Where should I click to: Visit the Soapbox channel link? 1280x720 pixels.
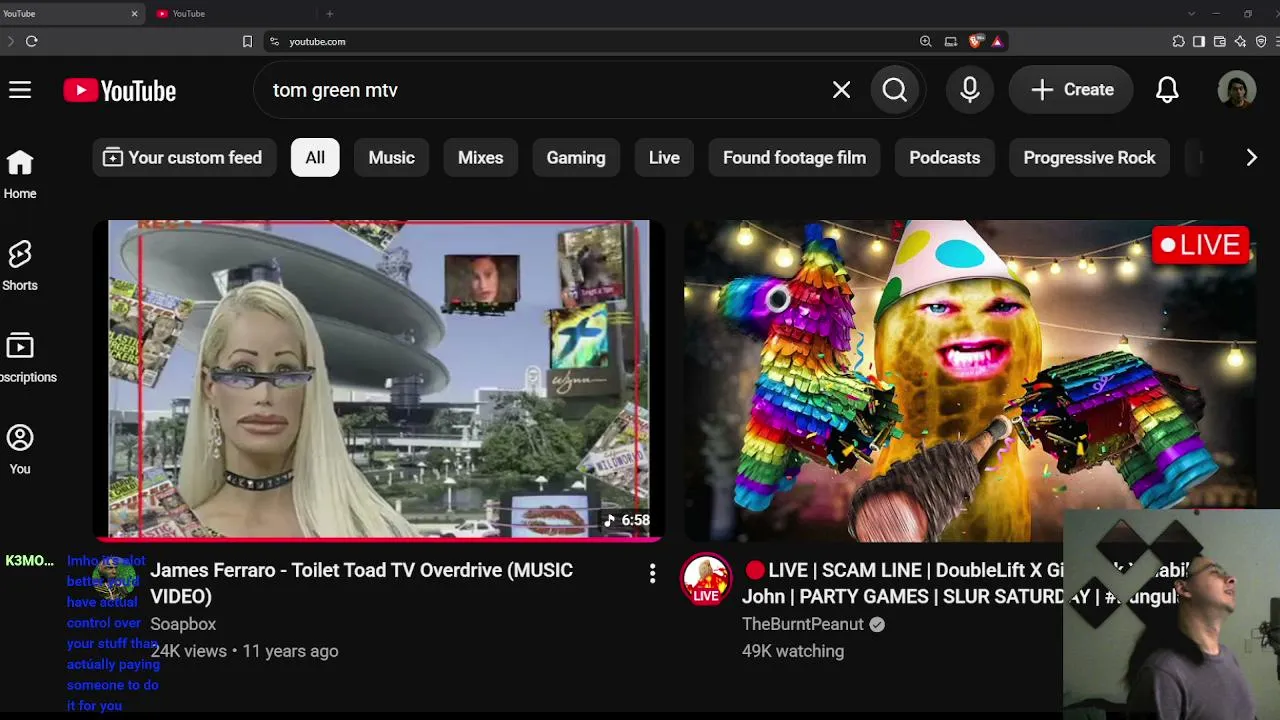[x=183, y=624]
